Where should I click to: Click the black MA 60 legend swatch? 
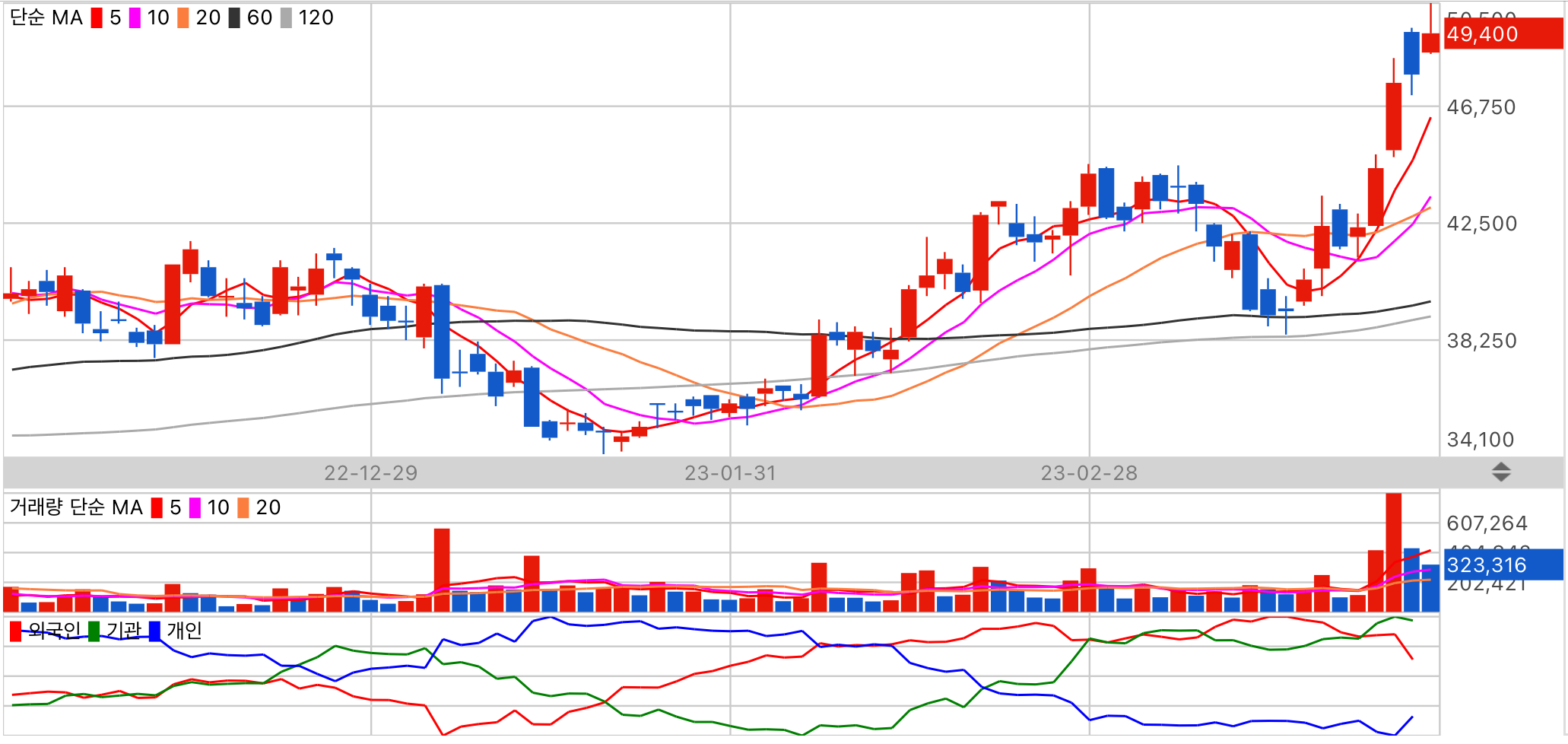(234, 17)
